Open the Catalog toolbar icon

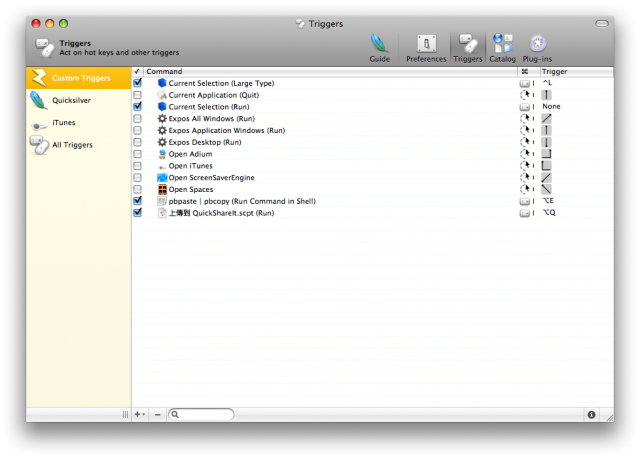pos(502,48)
